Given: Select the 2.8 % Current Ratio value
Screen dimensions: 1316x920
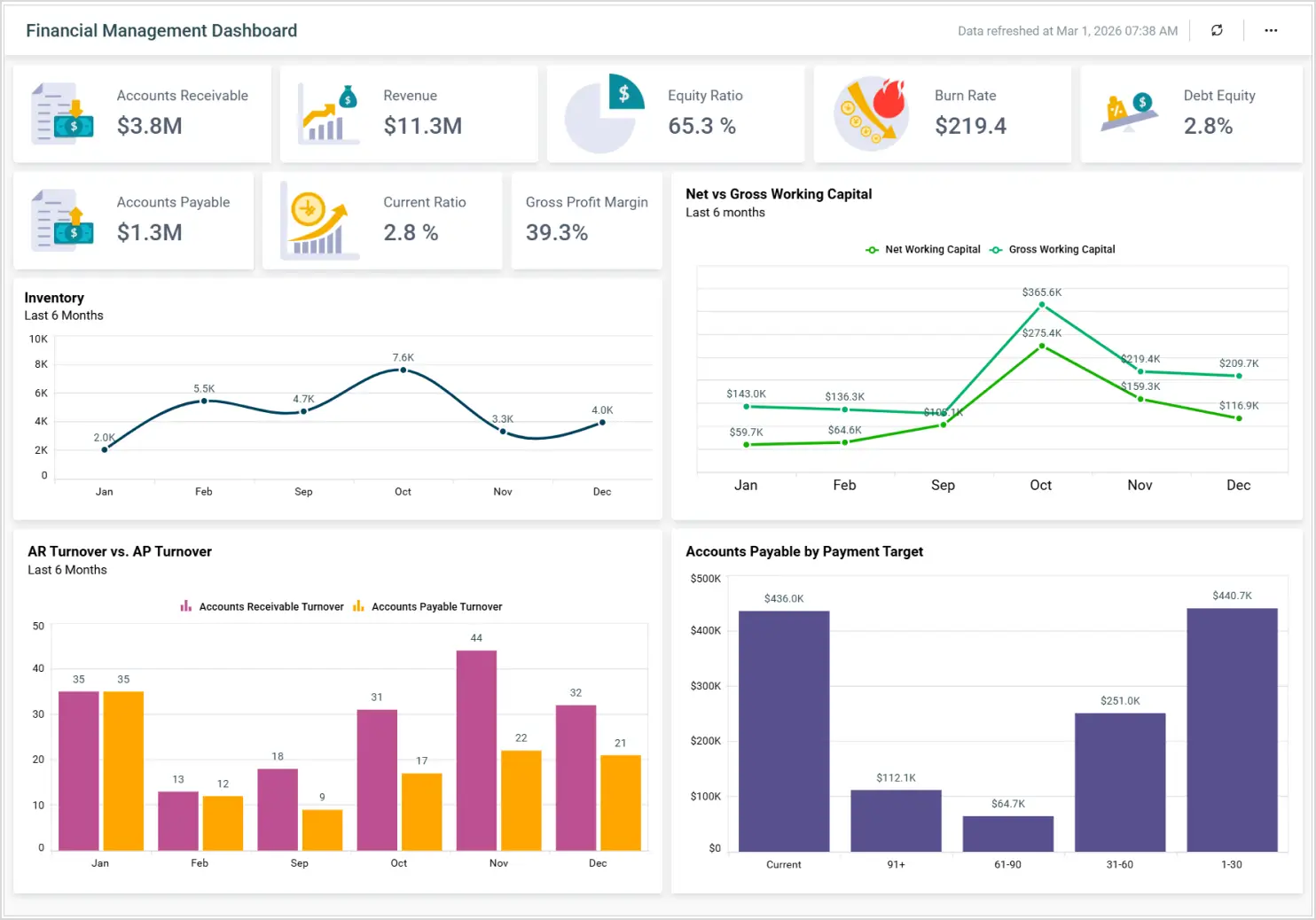Looking at the screenshot, I should click(411, 232).
